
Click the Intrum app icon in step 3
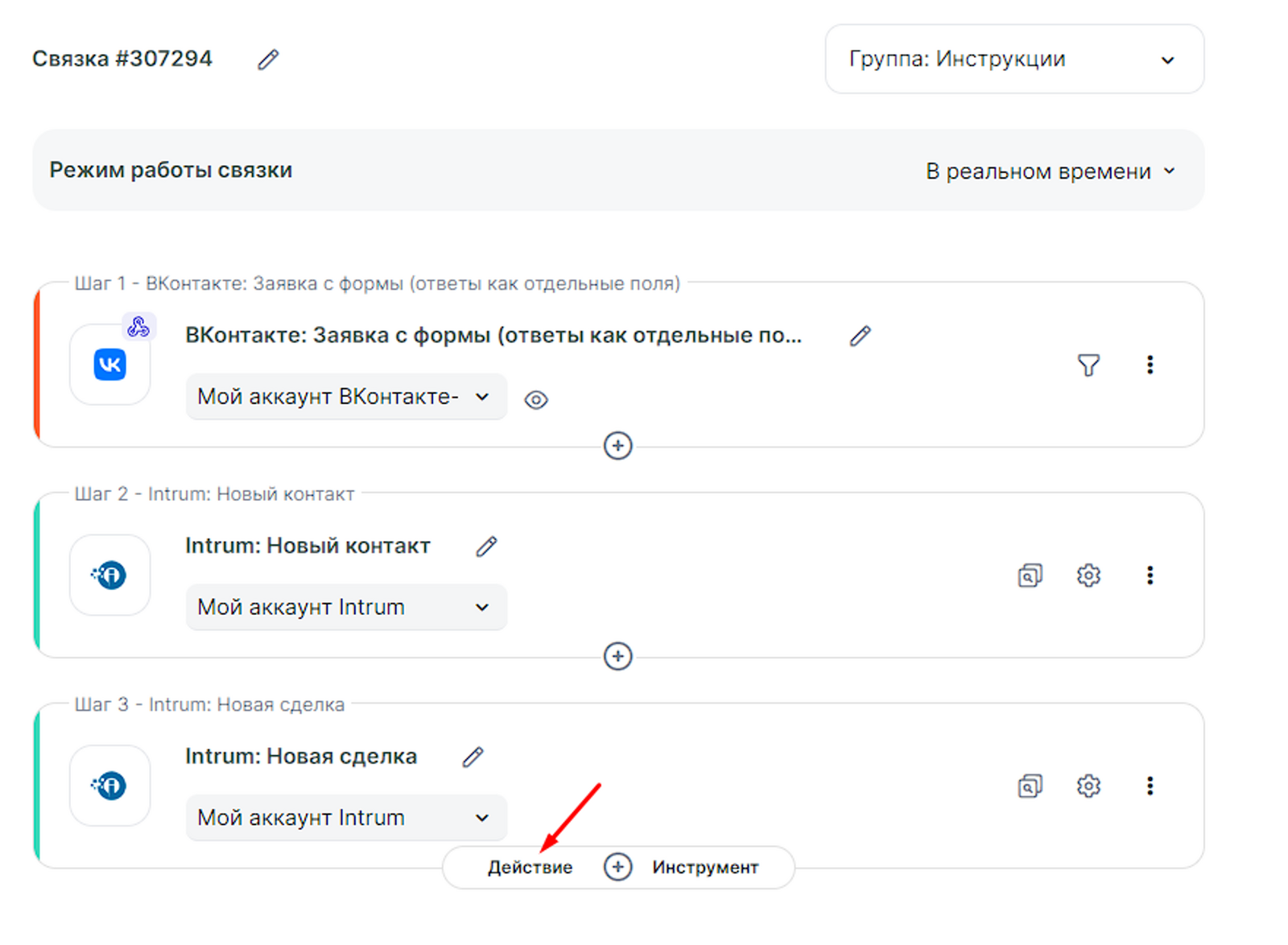click(x=110, y=786)
